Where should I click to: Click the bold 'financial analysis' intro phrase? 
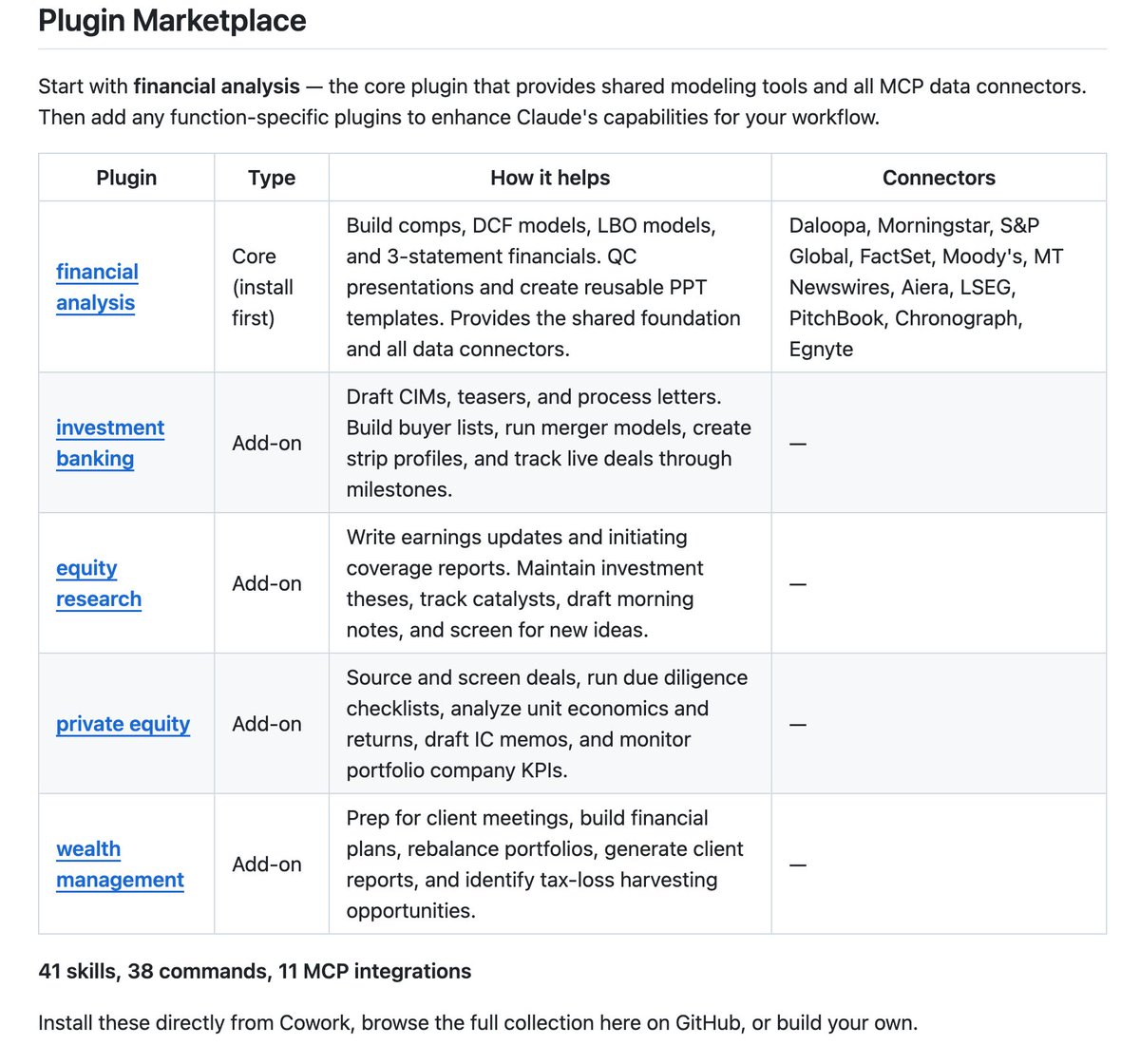(217, 86)
